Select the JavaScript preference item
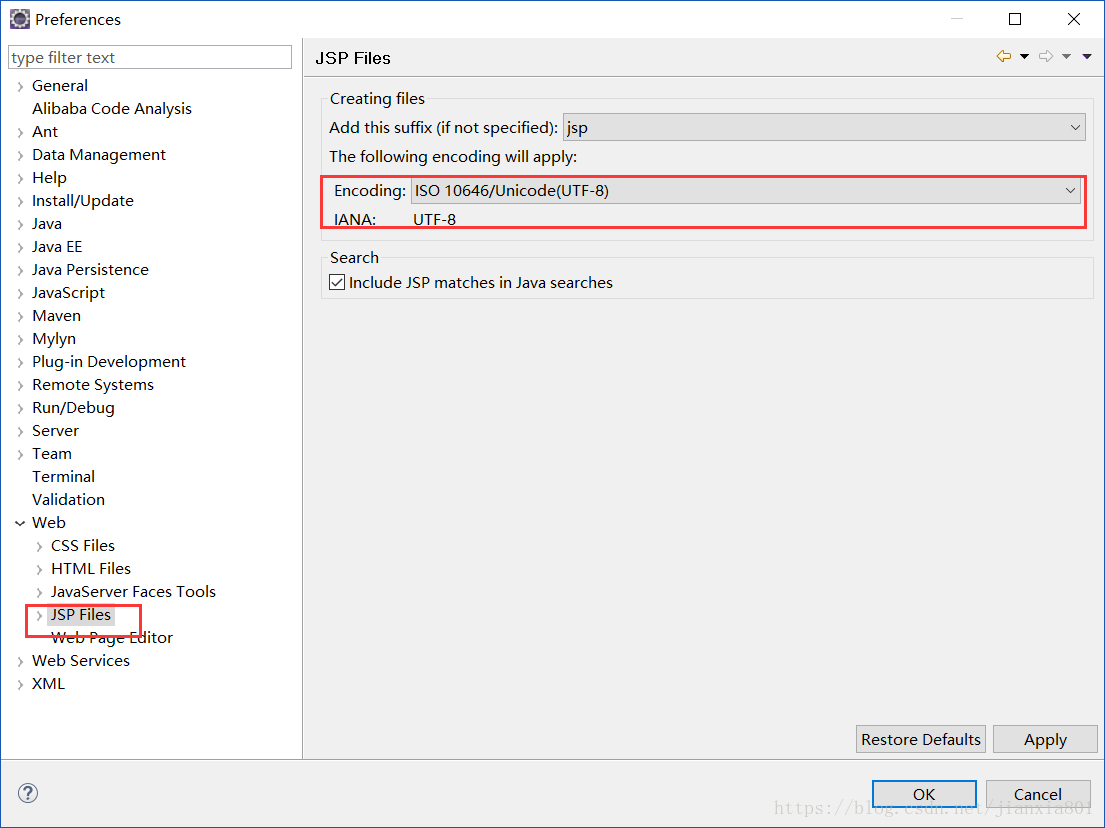 [x=68, y=292]
